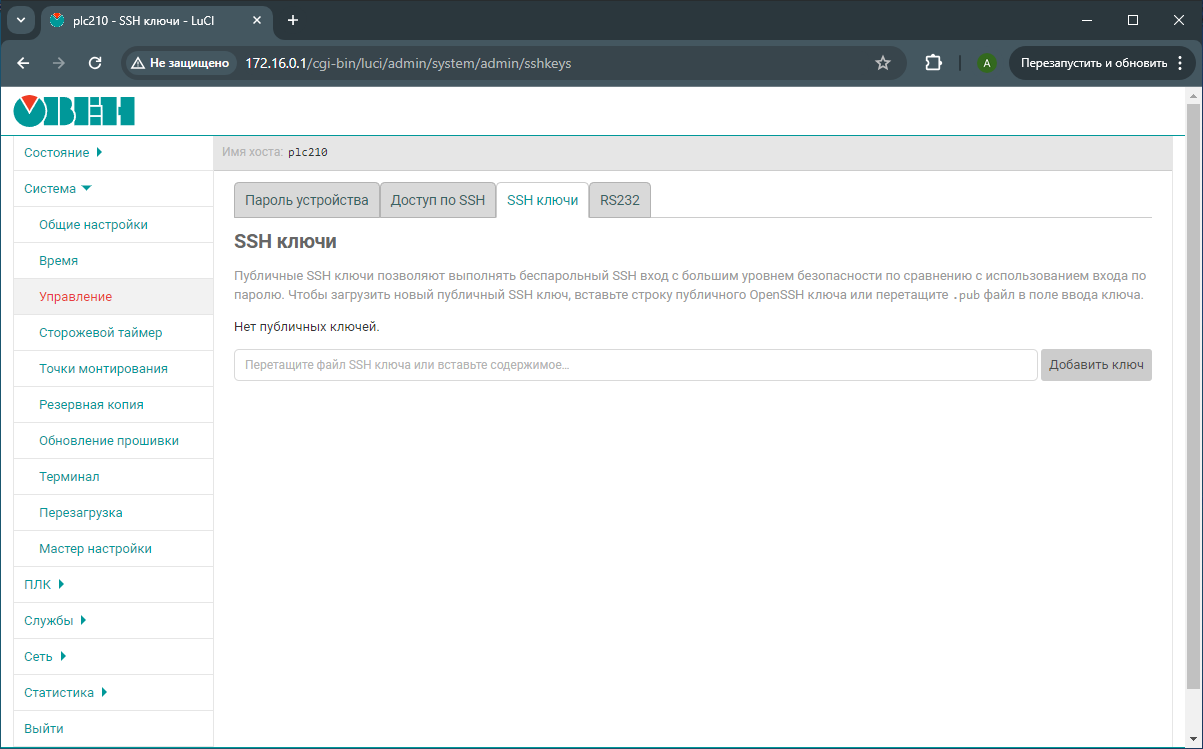Open a new browser tab with plus

tap(293, 20)
